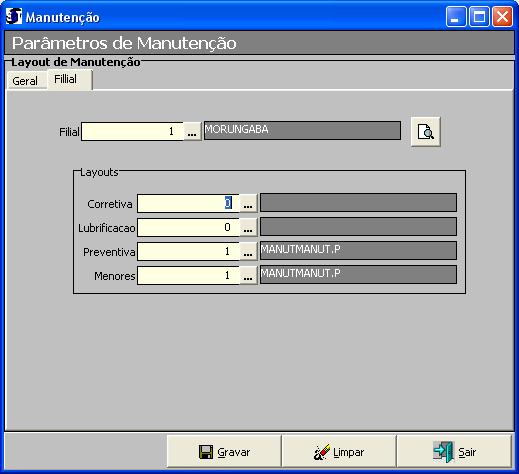
Task: Open the Menores lookup ellipsis button
Action: [248, 275]
